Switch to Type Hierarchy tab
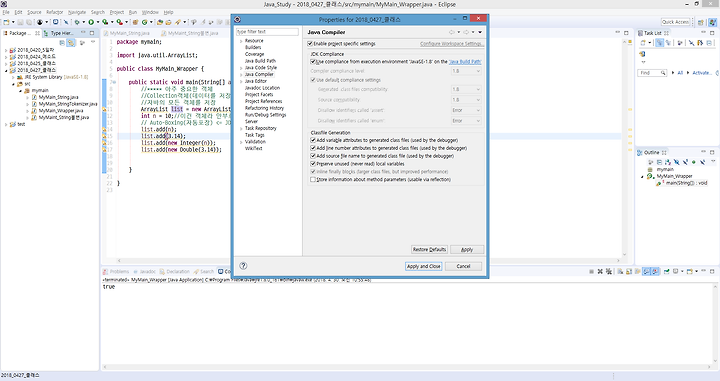Screen dimensions: 720x381 (62, 33)
